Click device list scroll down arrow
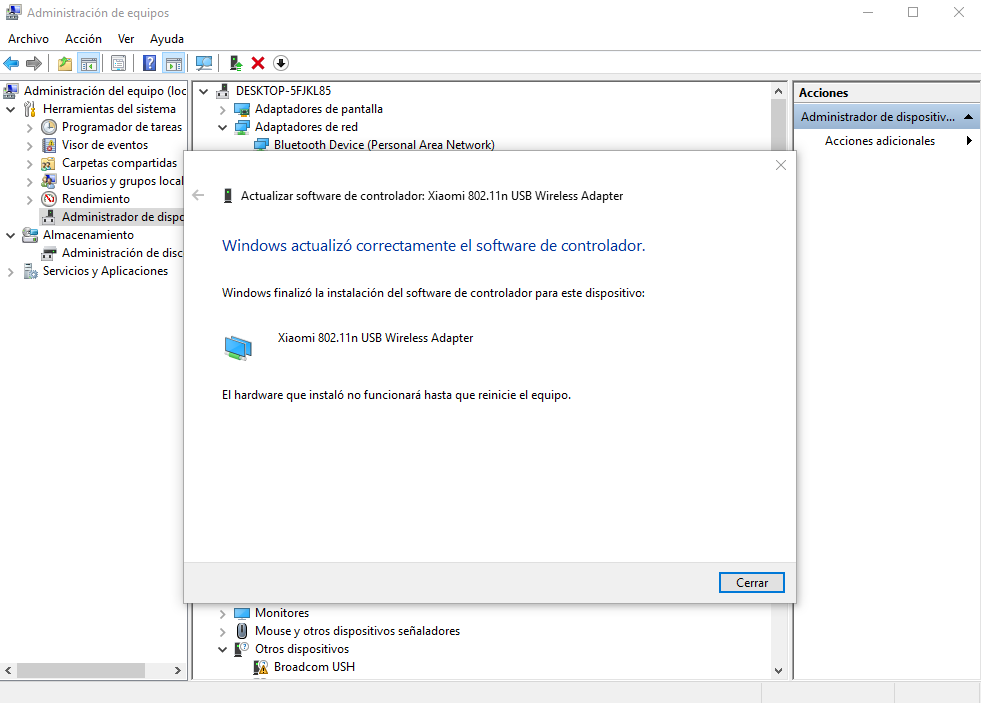 (x=778, y=670)
